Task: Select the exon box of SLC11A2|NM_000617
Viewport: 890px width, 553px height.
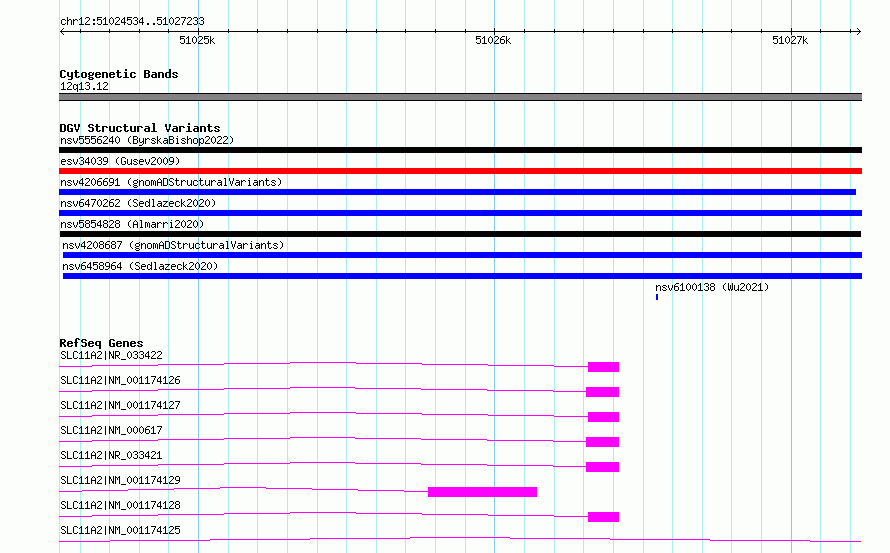Action: click(602, 442)
